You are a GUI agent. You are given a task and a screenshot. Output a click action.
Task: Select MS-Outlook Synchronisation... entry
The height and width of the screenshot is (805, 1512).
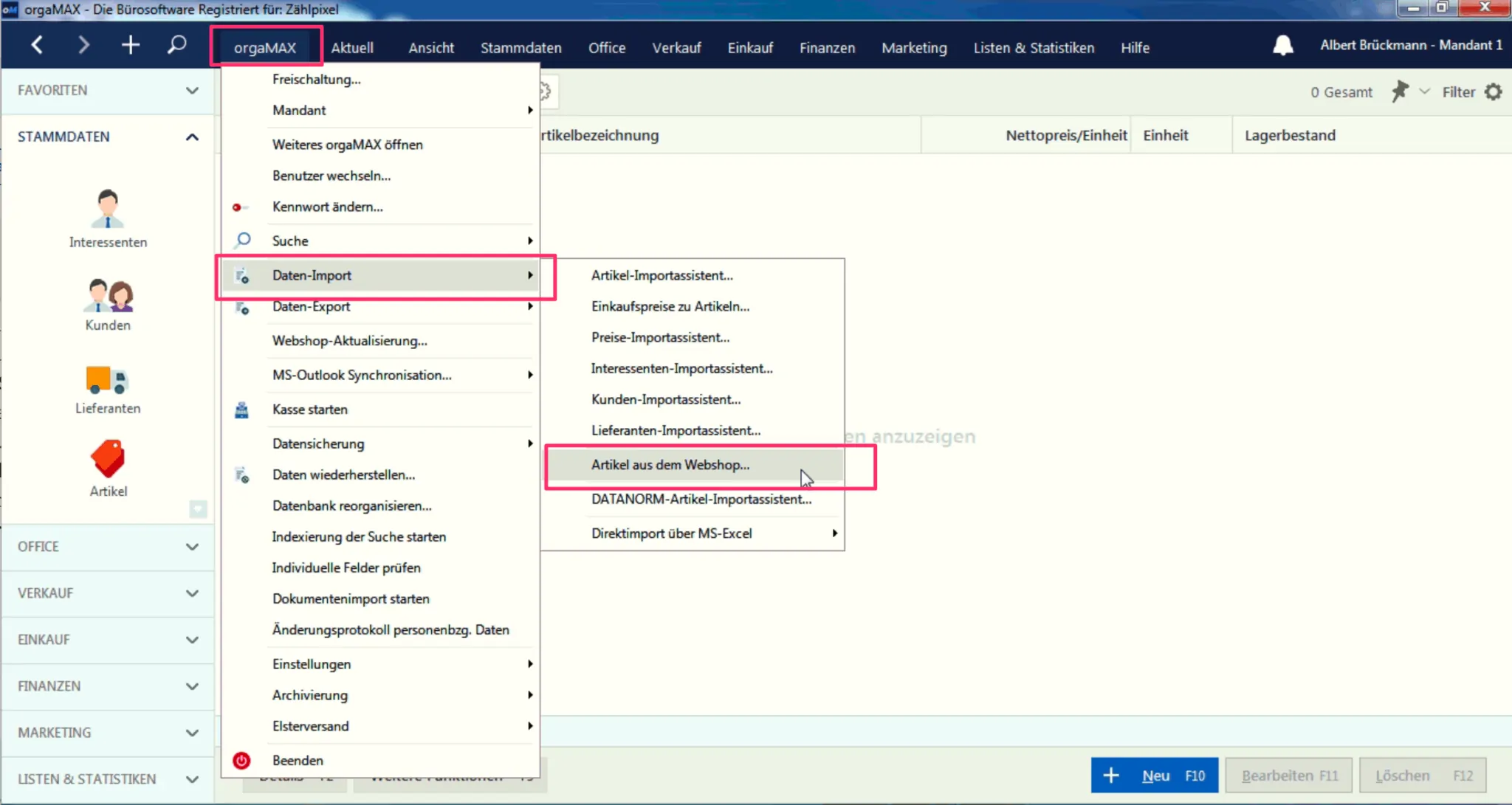381,375
